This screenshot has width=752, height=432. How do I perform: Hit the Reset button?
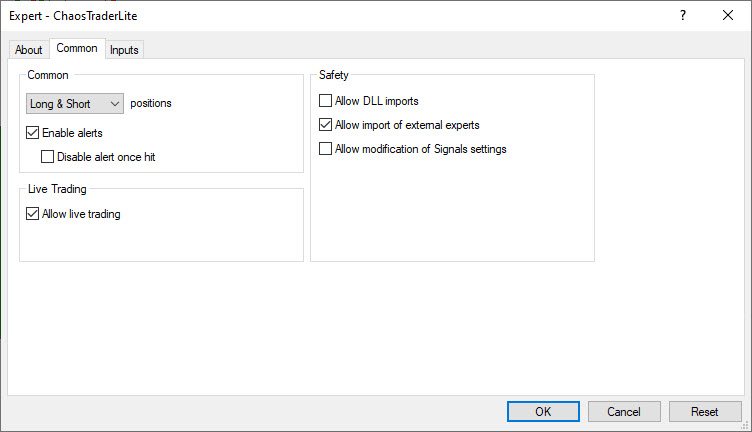pos(705,412)
